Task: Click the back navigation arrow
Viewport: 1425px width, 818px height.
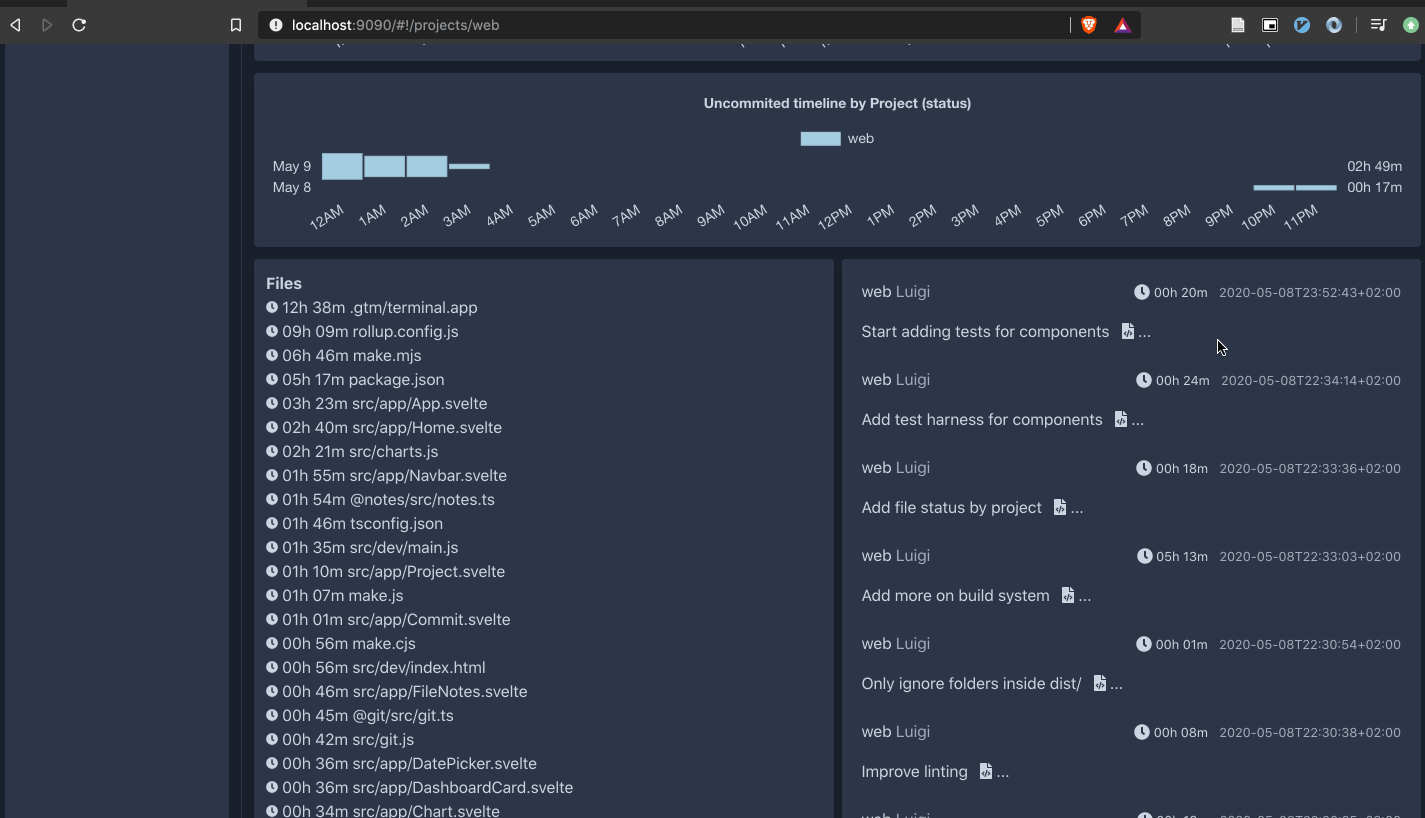Action: coord(15,24)
